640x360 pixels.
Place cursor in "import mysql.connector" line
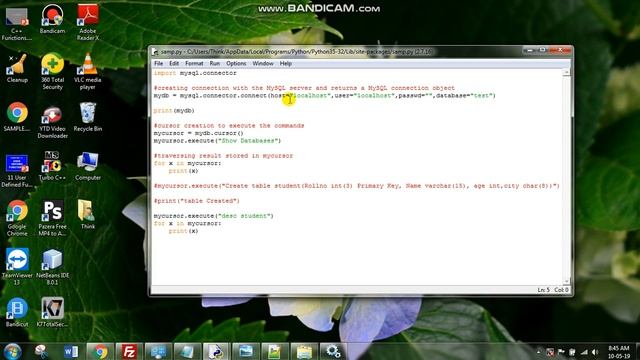click(195, 73)
